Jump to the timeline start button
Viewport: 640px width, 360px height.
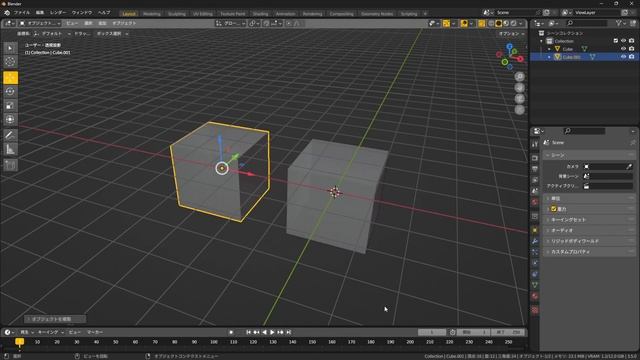(248, 332)
